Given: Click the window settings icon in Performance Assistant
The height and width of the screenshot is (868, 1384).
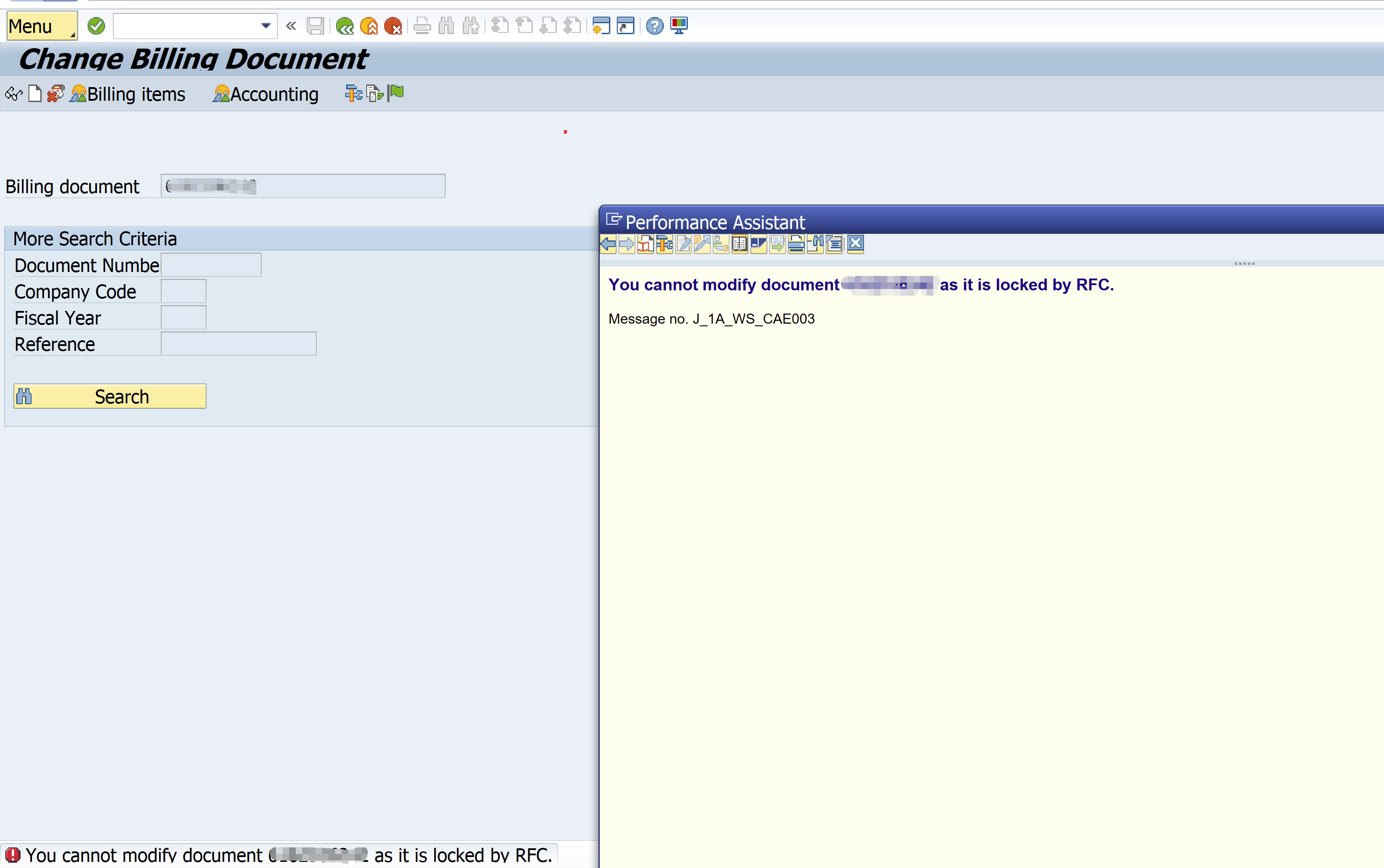Looking at the screenshot, I should [835, 244].
